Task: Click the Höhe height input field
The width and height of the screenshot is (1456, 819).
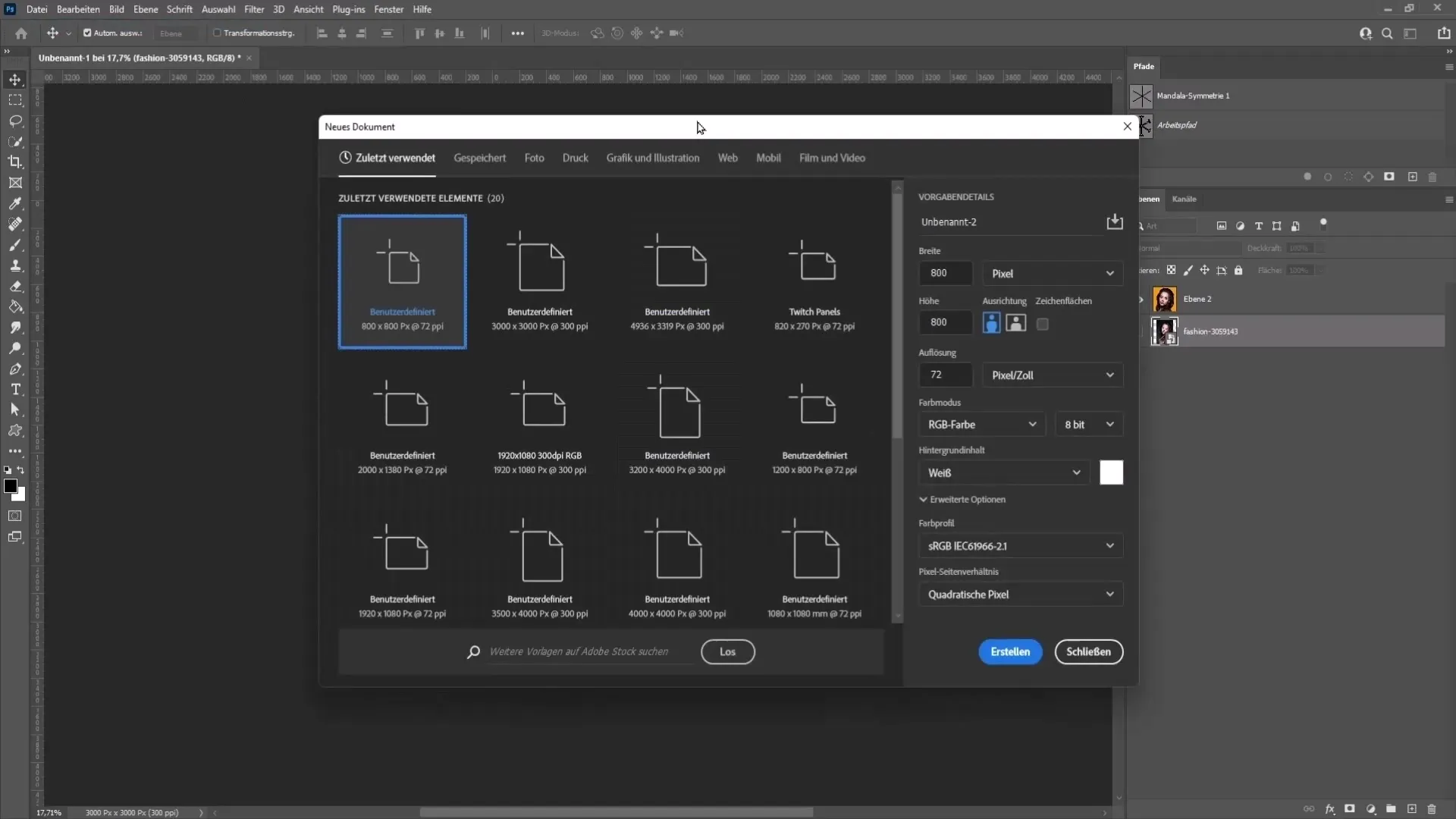Action: [945, 322]
